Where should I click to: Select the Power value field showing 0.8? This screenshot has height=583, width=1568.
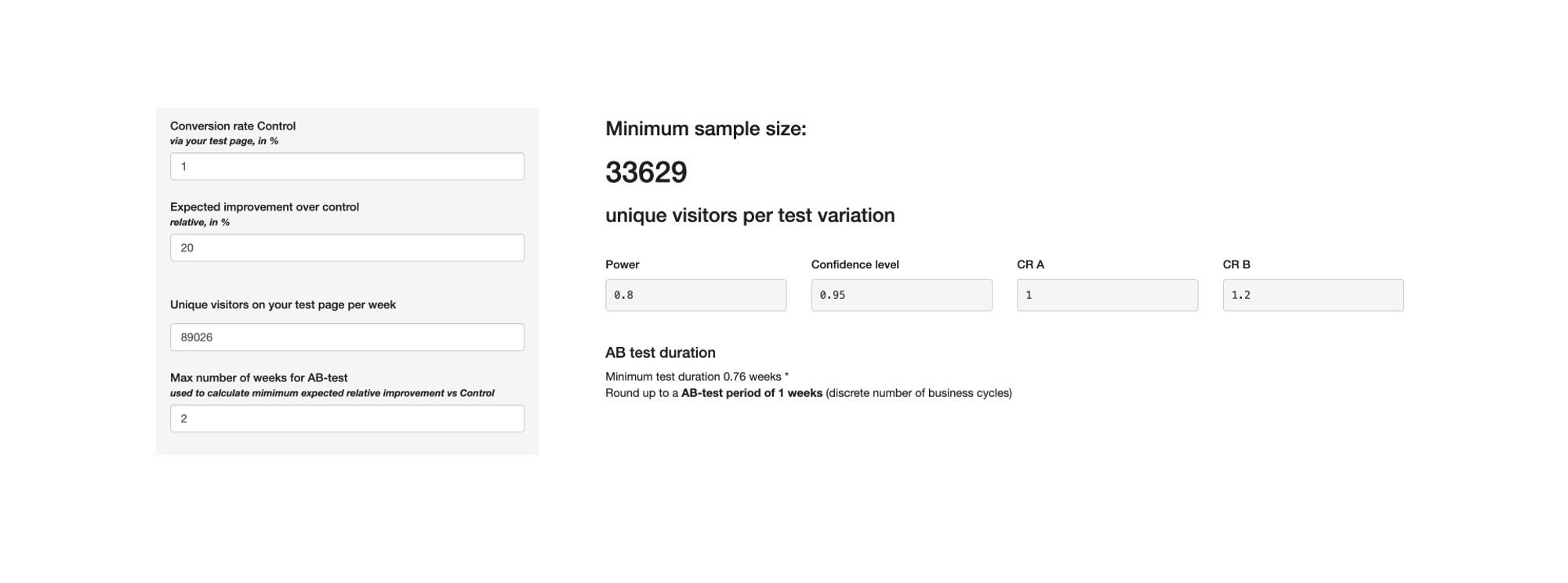tap(695, 295)
